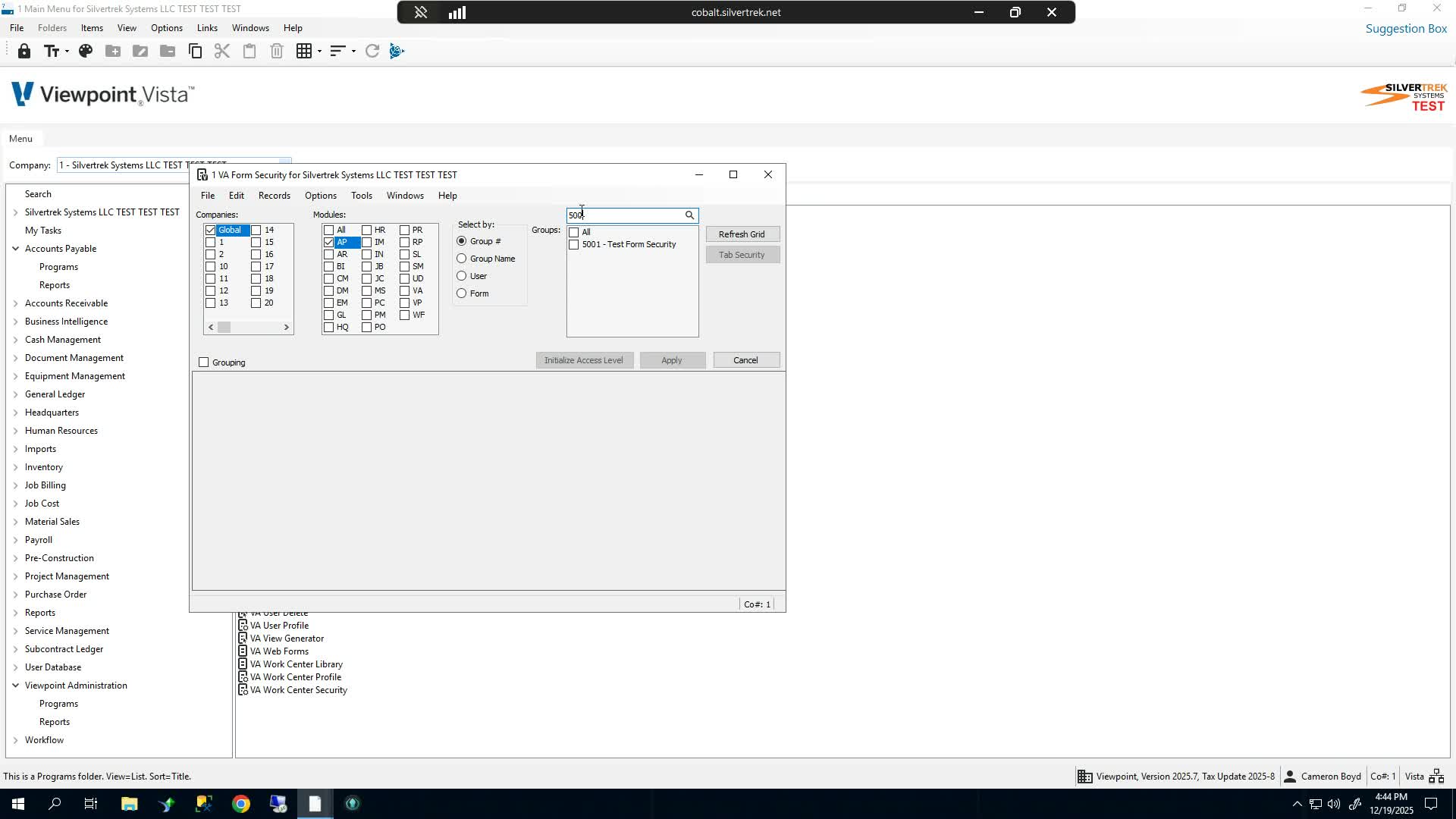This screenshot has height=819, width=1456.
Task: Click the right arrow of Companies scrollbar
Action: [x=286, y=328]
